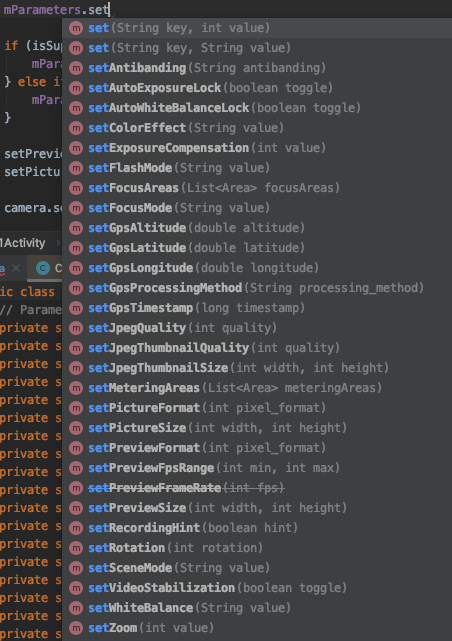Screen dimensions: 452x641
Task: Choose setJpegQuality(int quality) entry
Action: (x=257, y=328)
